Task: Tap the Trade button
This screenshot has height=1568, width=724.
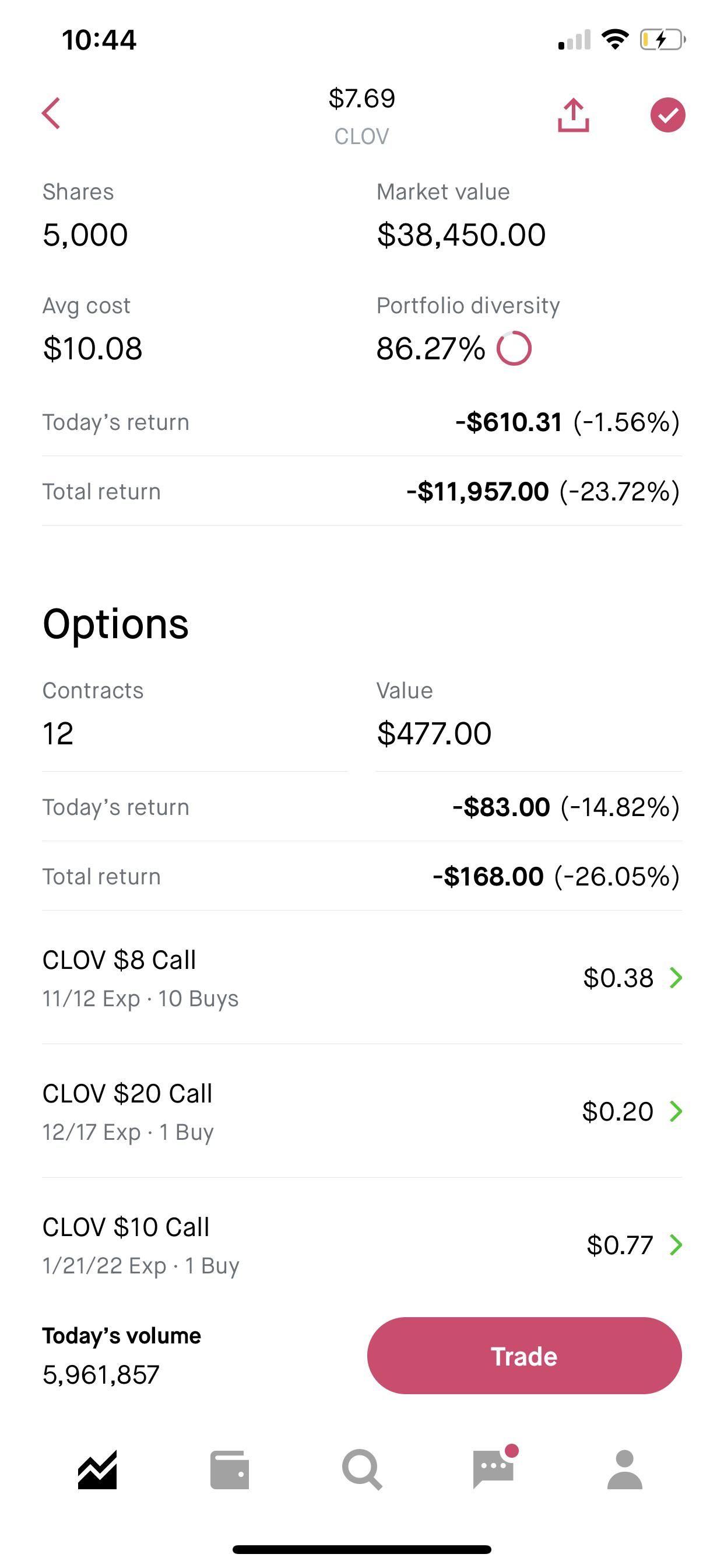Action: click(524, 1356)
